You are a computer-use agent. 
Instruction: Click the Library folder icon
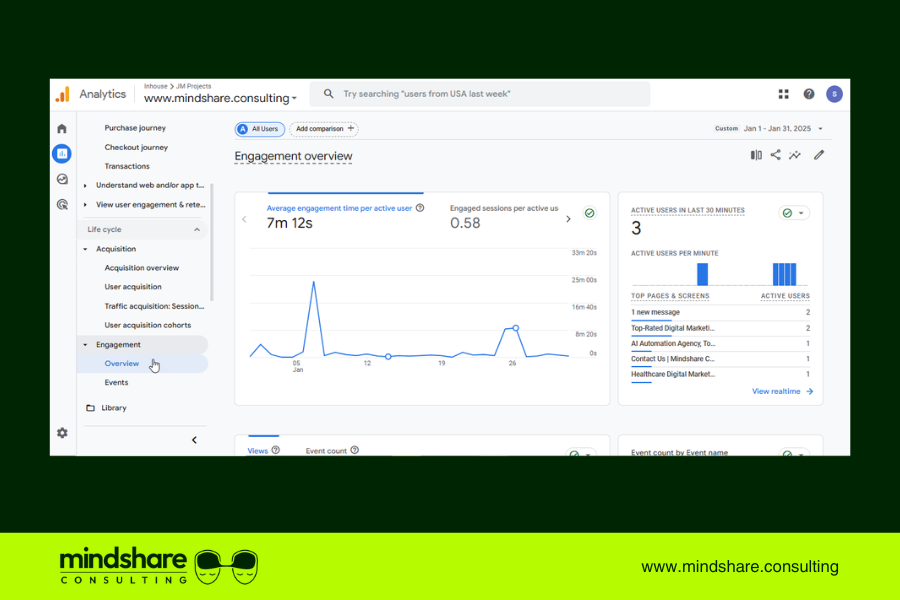coord(90,408)
